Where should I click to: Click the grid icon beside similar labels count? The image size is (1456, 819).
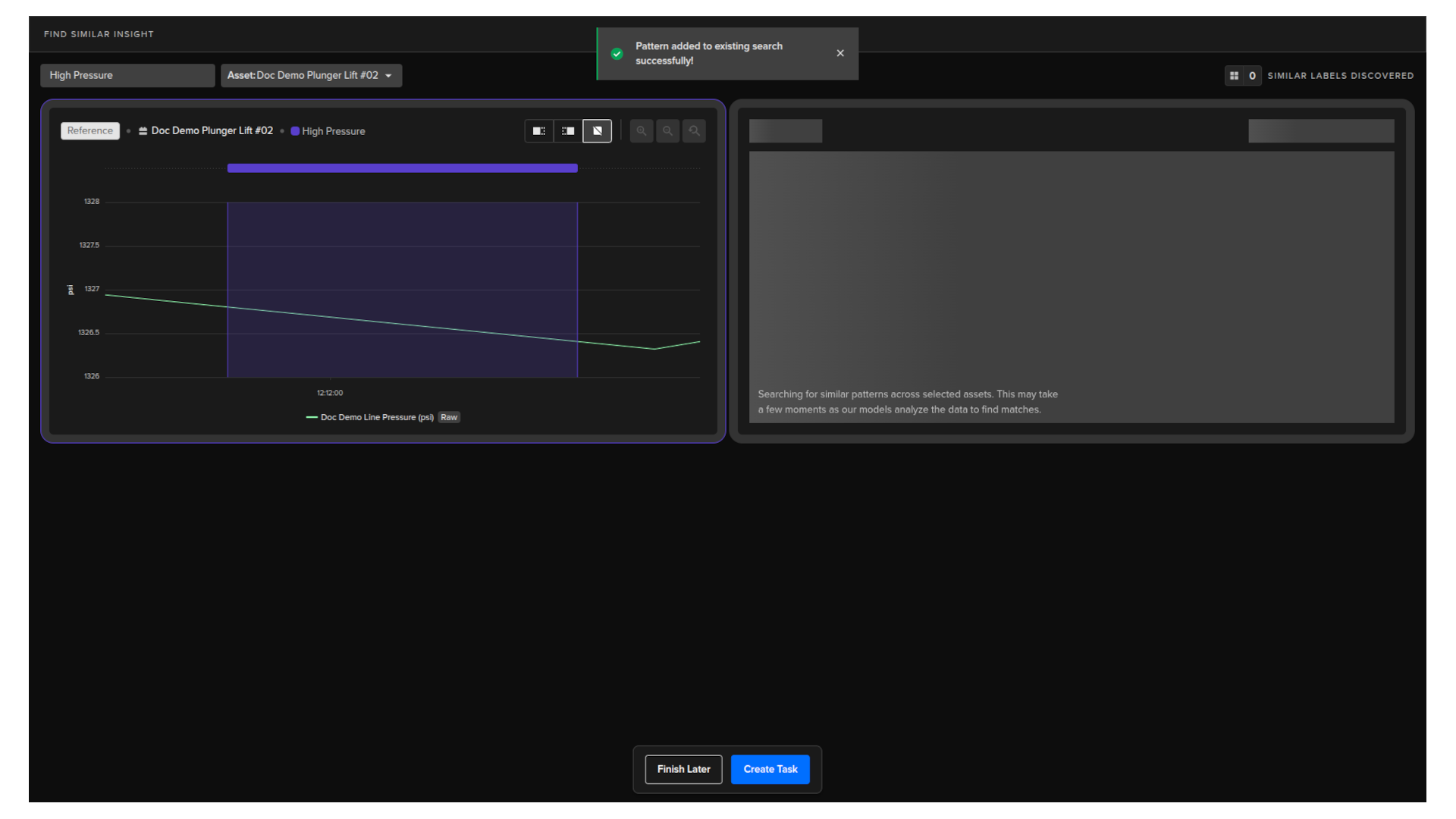pos(1234,76)
